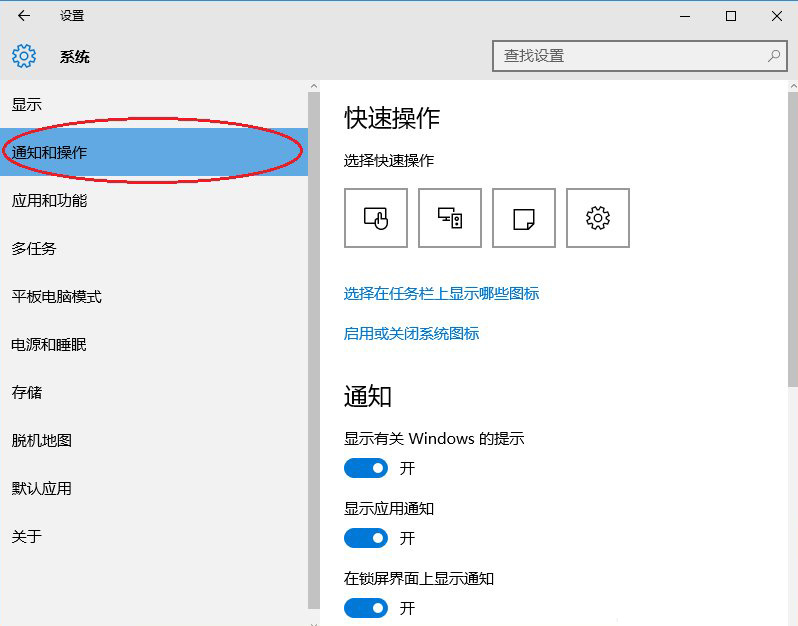Click the main content scrollbar thumb
This screenshot has width=798, height=626.
(x=792, y=239)
